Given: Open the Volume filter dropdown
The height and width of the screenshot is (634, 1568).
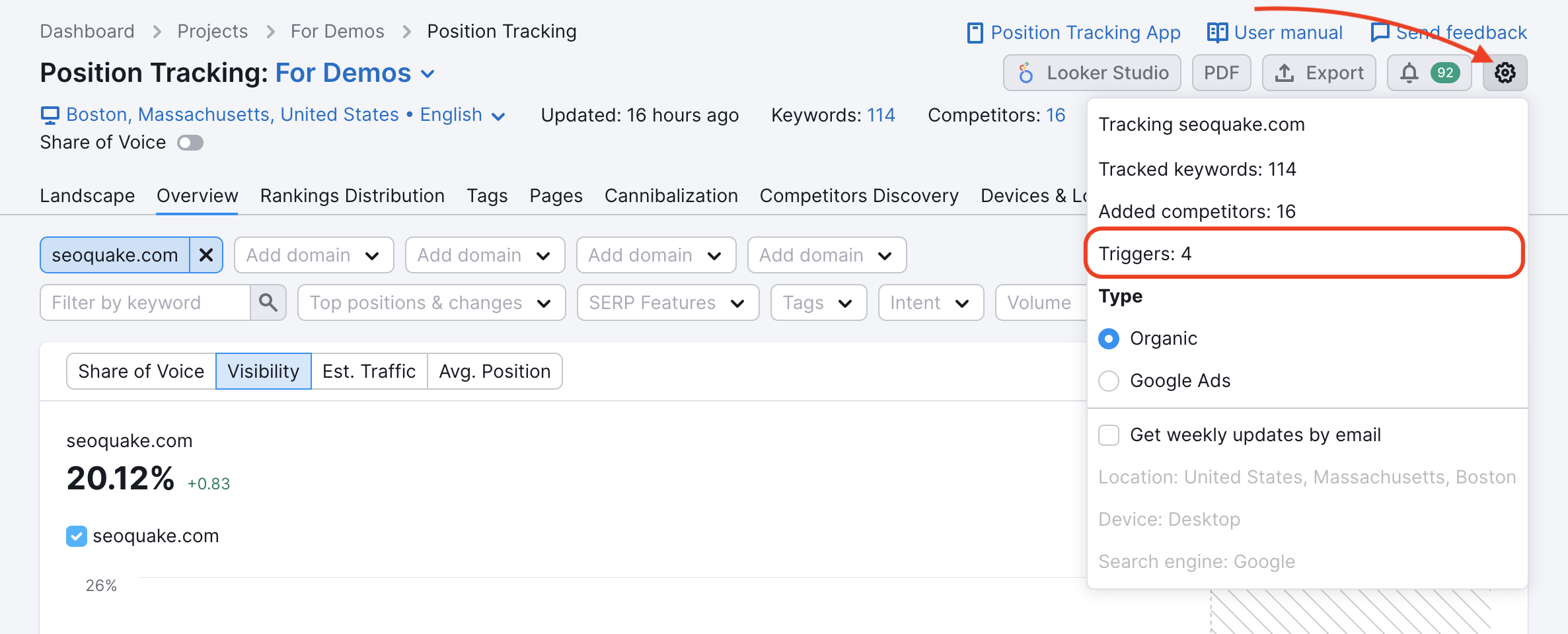Looking at the screenshot, I should click(x=1041, y=302).
